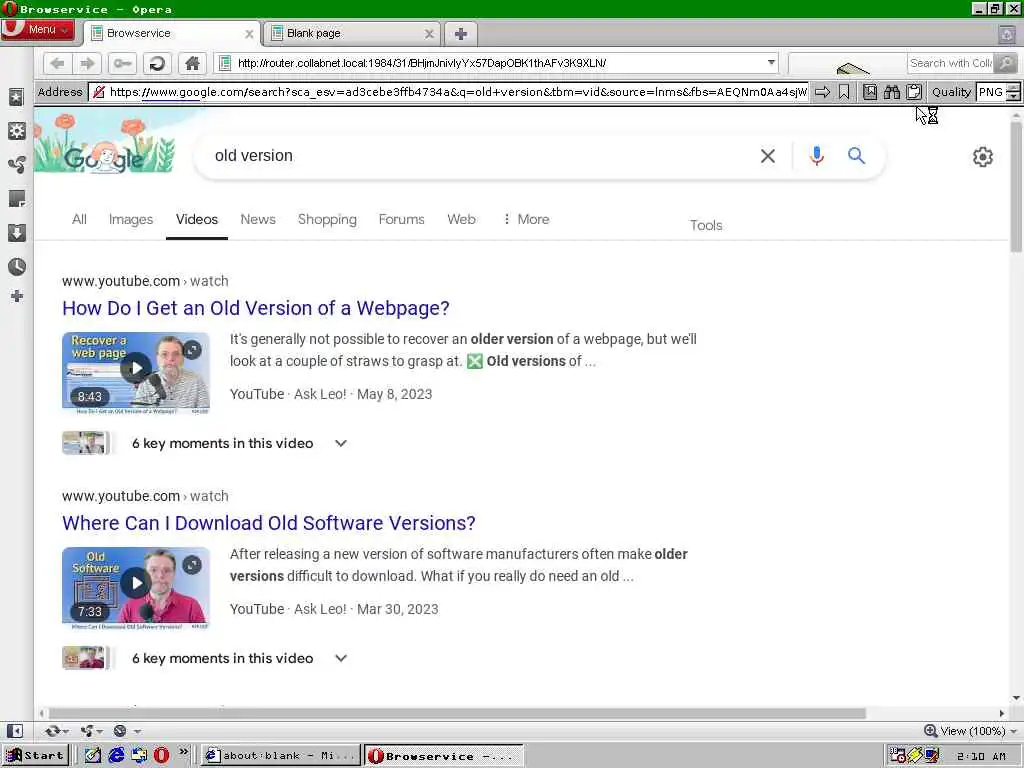
Task: Click the Google search text field
Action: (480, 155)
